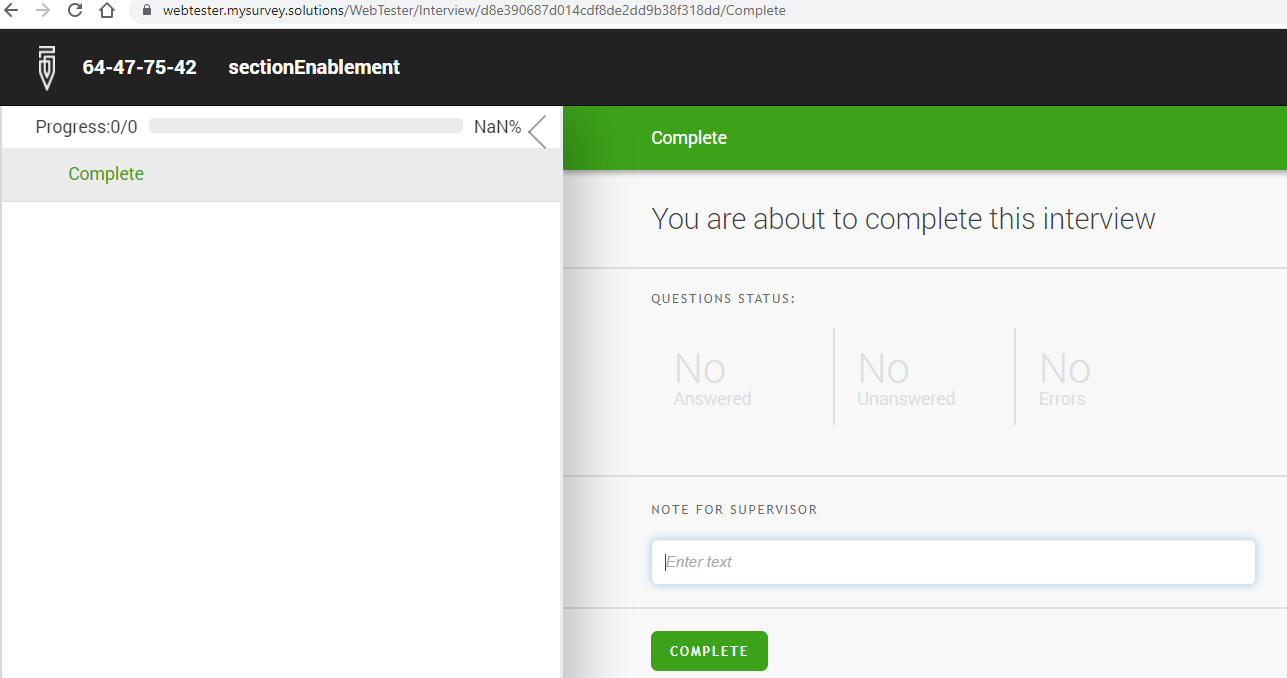This screenshot has width=1287, height=678.
Task: Click the No Errors status indicator
Action: point(1062,377)
